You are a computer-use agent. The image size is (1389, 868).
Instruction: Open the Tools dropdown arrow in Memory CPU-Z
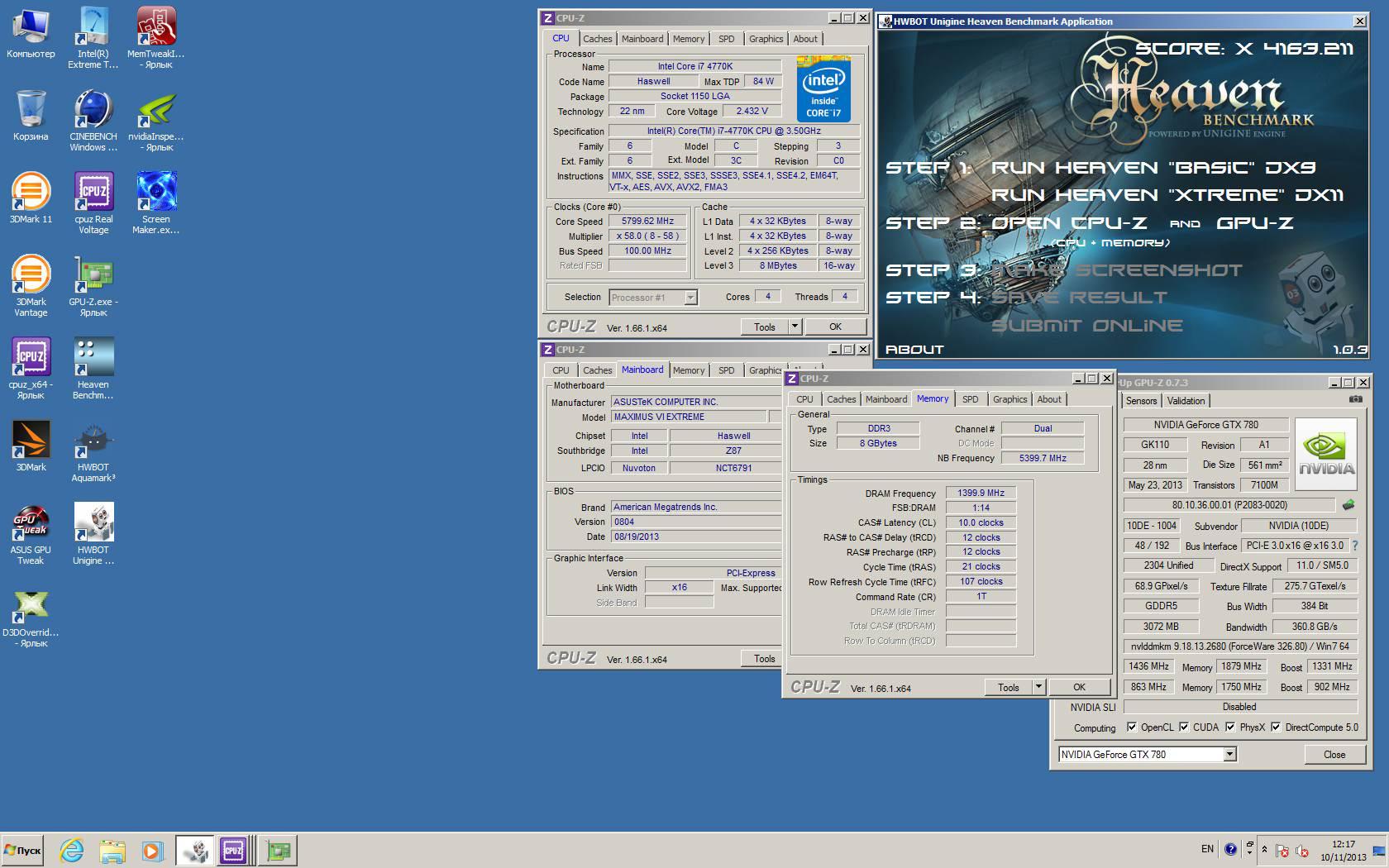pos(1038,687)
